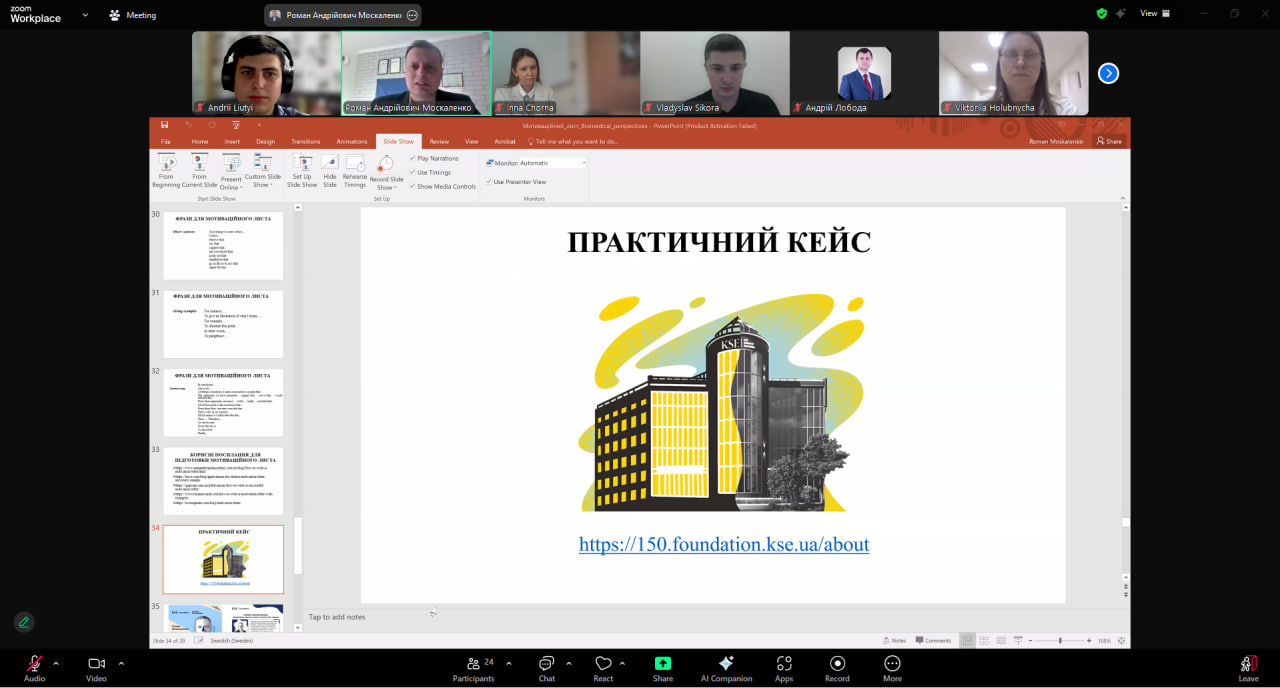Viewport: 1280px width, 688px height.
Task: Open Record Slide Show dropdown
Action: point(386,172)
